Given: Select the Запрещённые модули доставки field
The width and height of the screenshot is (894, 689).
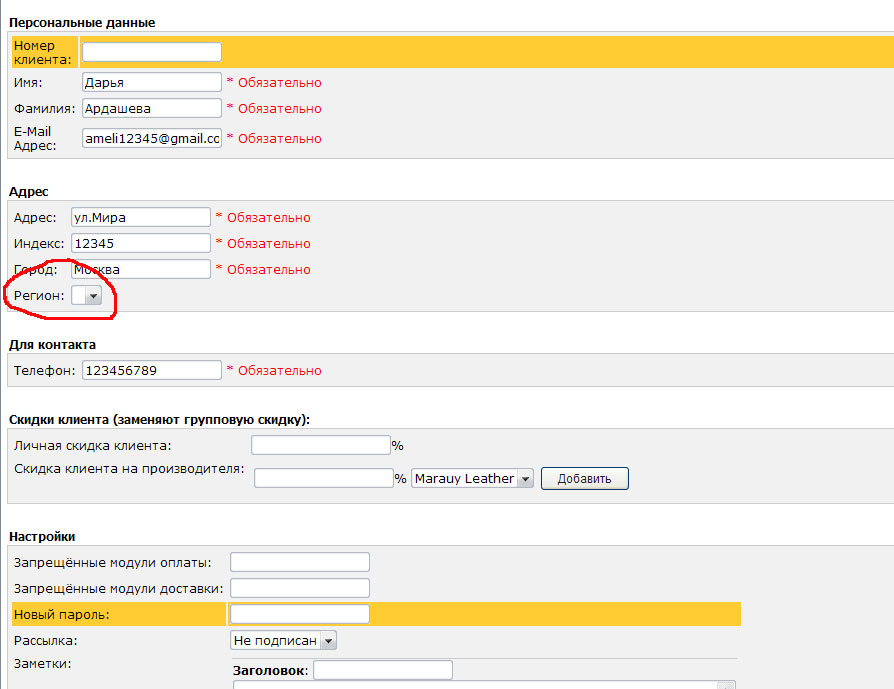Looking at the screenshot, I should click(299, 588).
